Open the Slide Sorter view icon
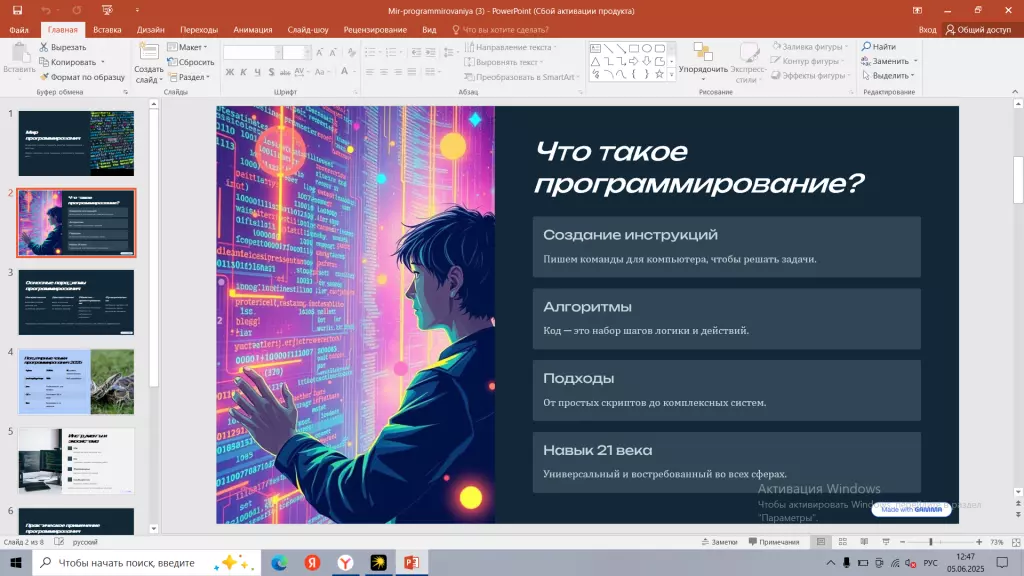The width and height of the screenshot is (1024, 576). coord(843,541)
